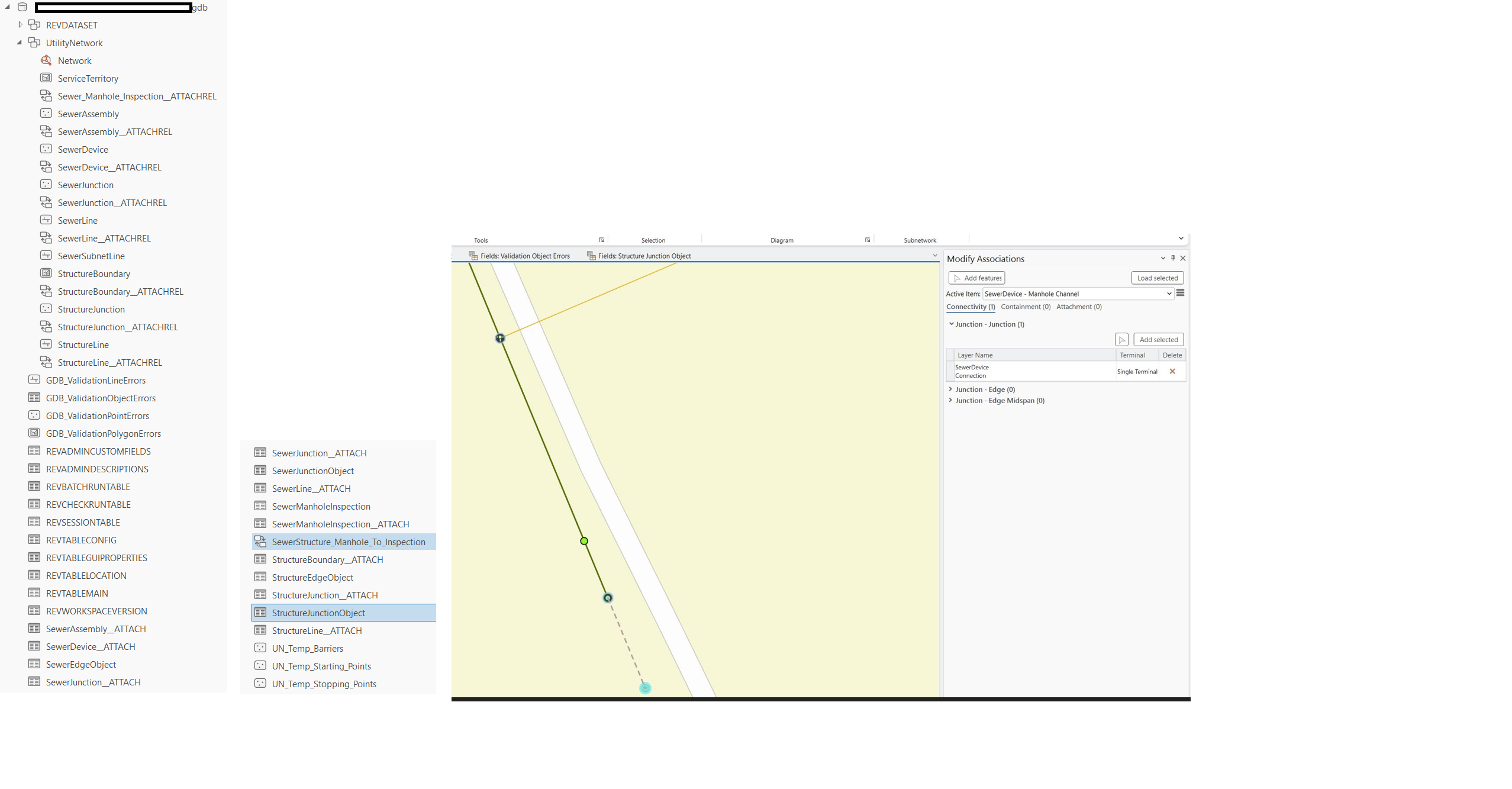Click the red delete X for SewerDevice Connection
Screen dimensions: 1512x789
tap(1172, 371)
